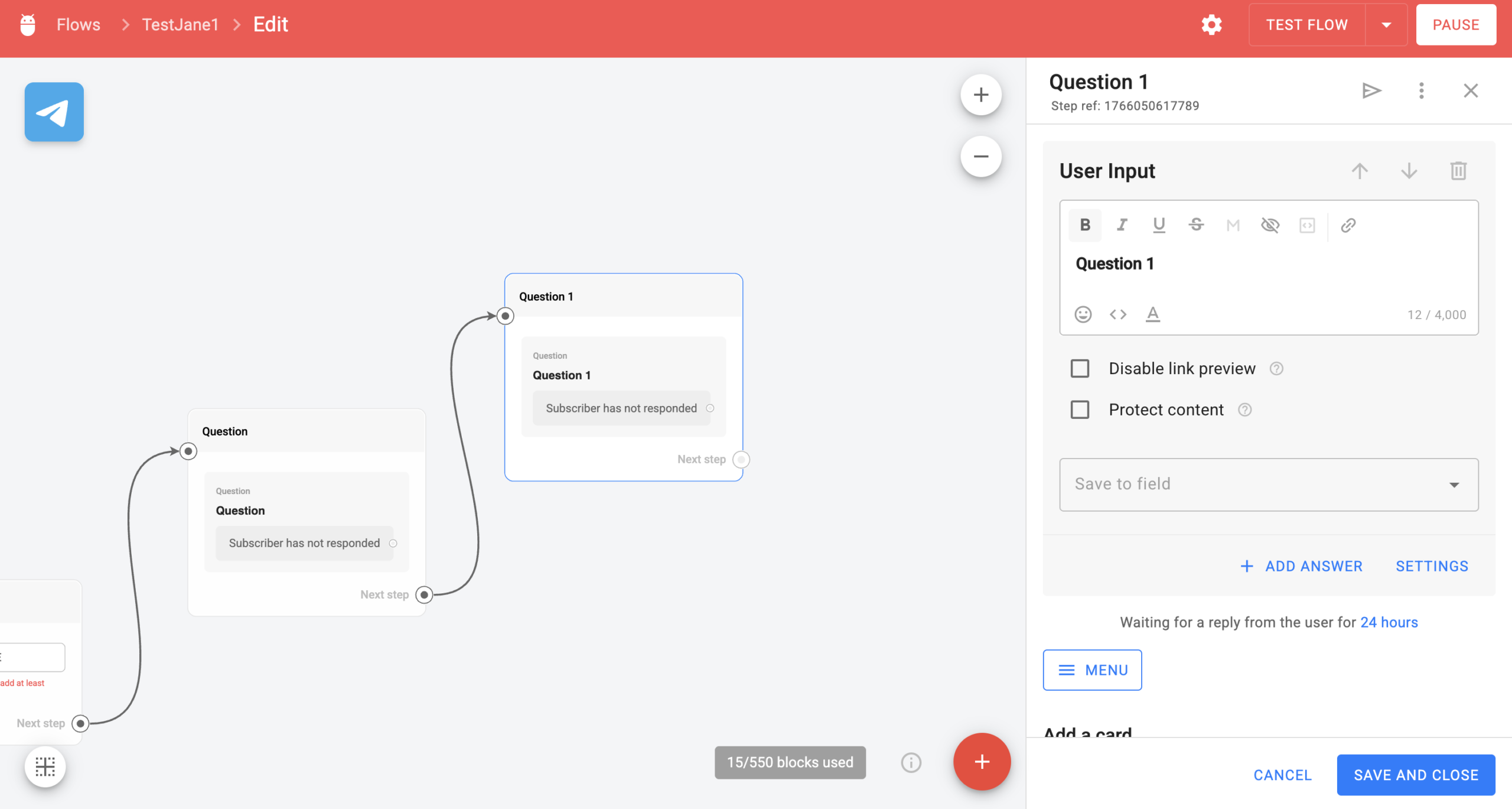Go to Flows breadcrumb

(x=79, y=25)
